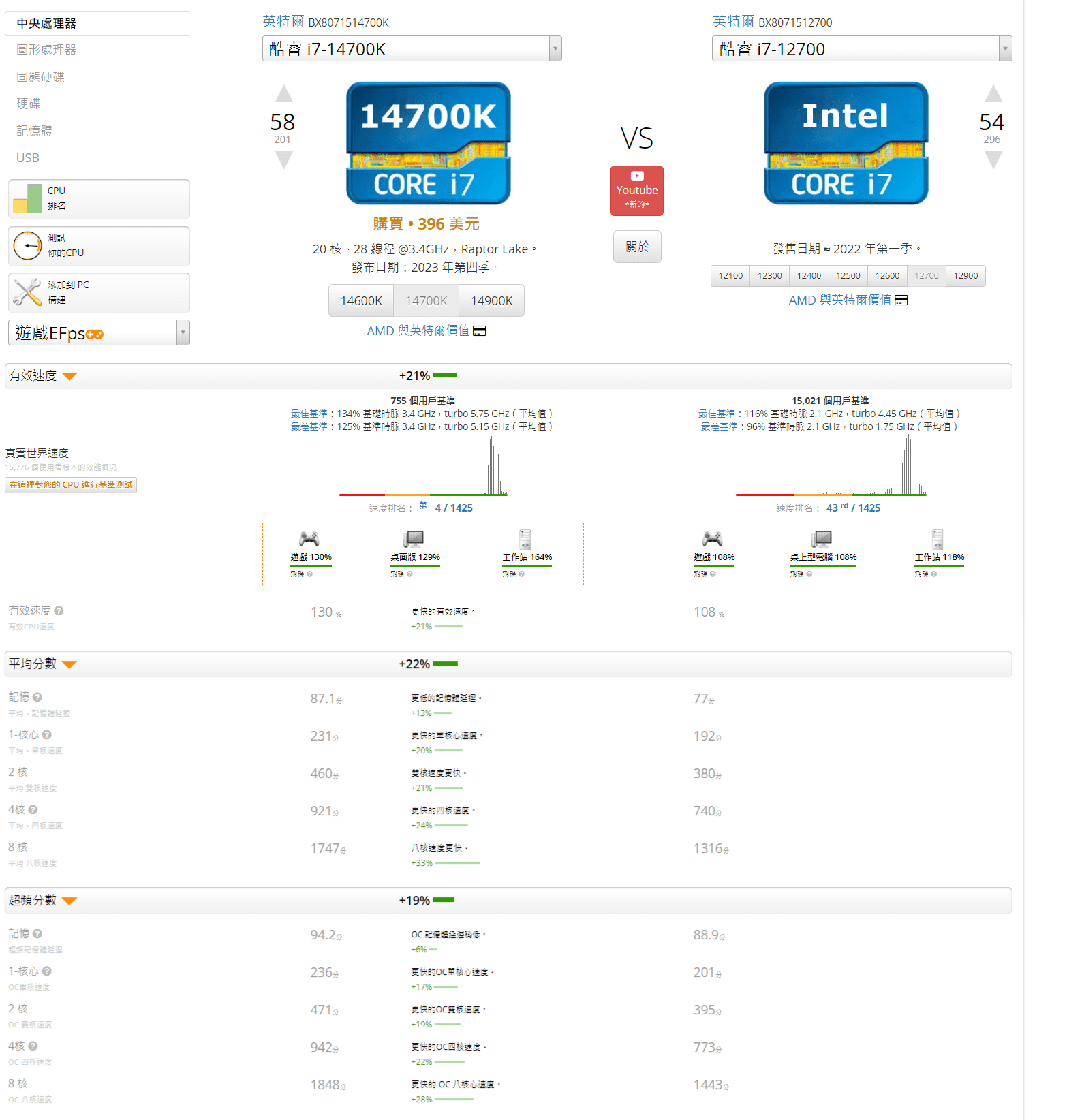The image size is (1067, 1120).
Task: Click the 工作站 164% workstation icon
Action: (525, 539)
